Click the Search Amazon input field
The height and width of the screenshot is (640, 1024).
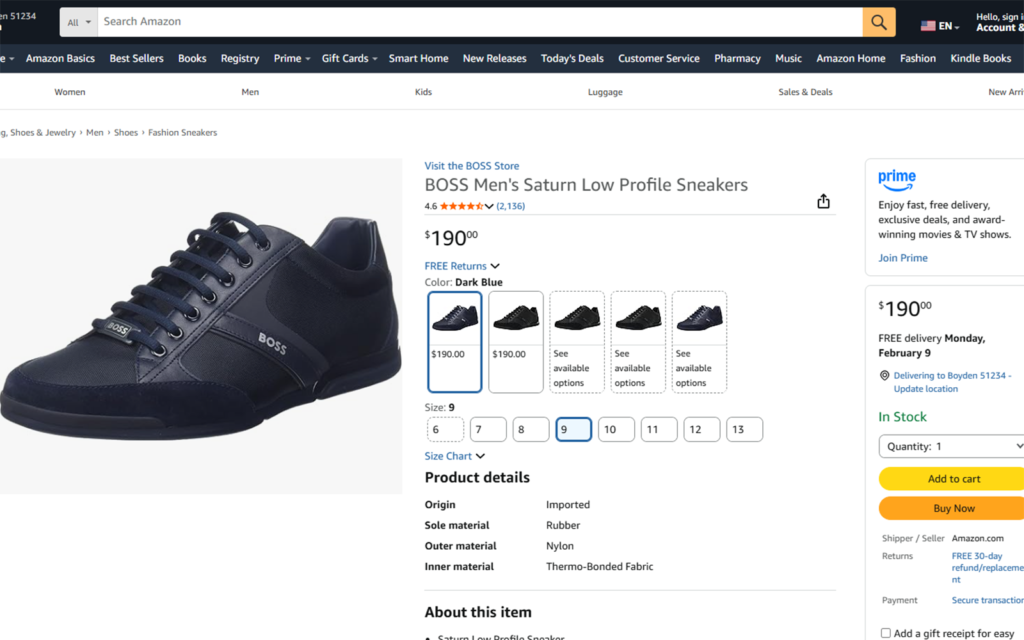coord(480,22)
